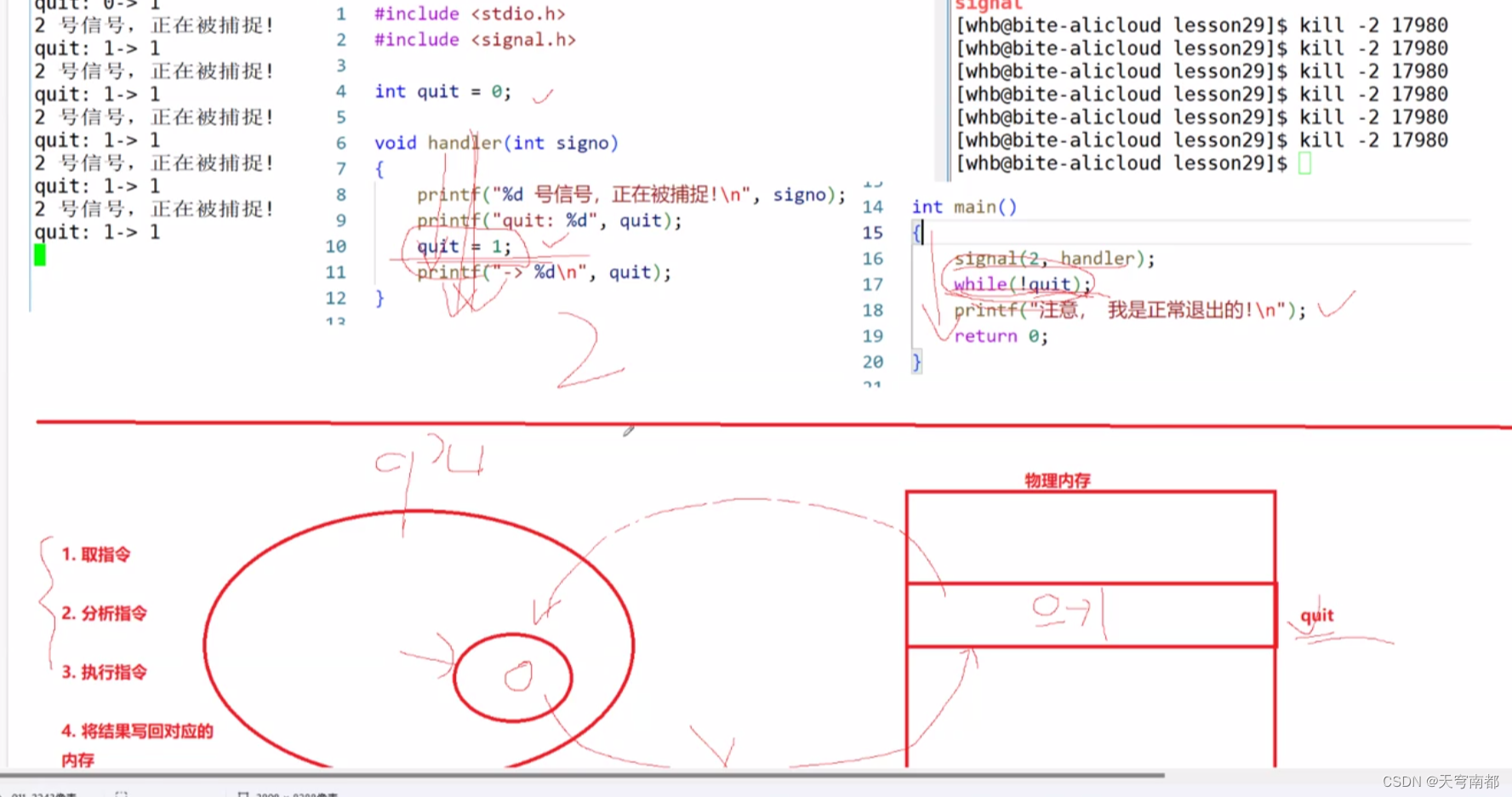Click the printf line with '我是正常退出的'
Viewport: 1512px width, 797px height.
(1130, 310)
